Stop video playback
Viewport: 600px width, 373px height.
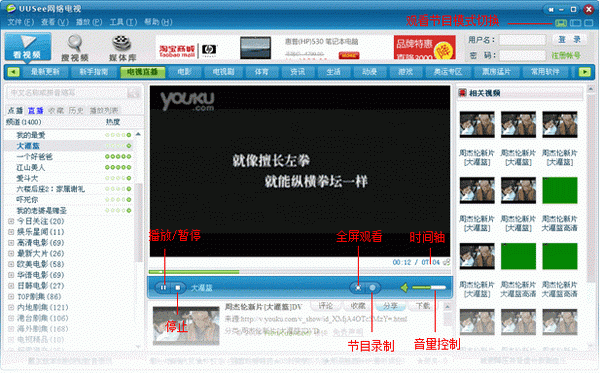coord(178,288)
